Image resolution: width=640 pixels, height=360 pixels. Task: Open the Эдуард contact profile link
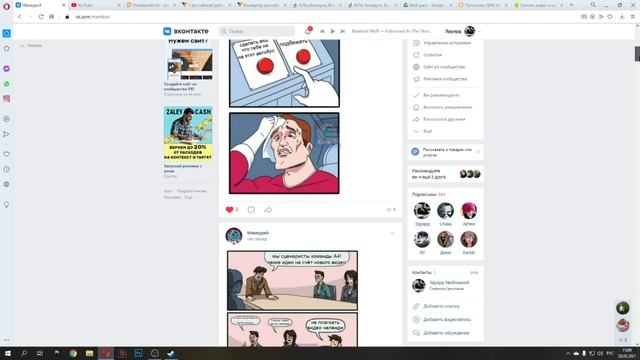(449, 282)
